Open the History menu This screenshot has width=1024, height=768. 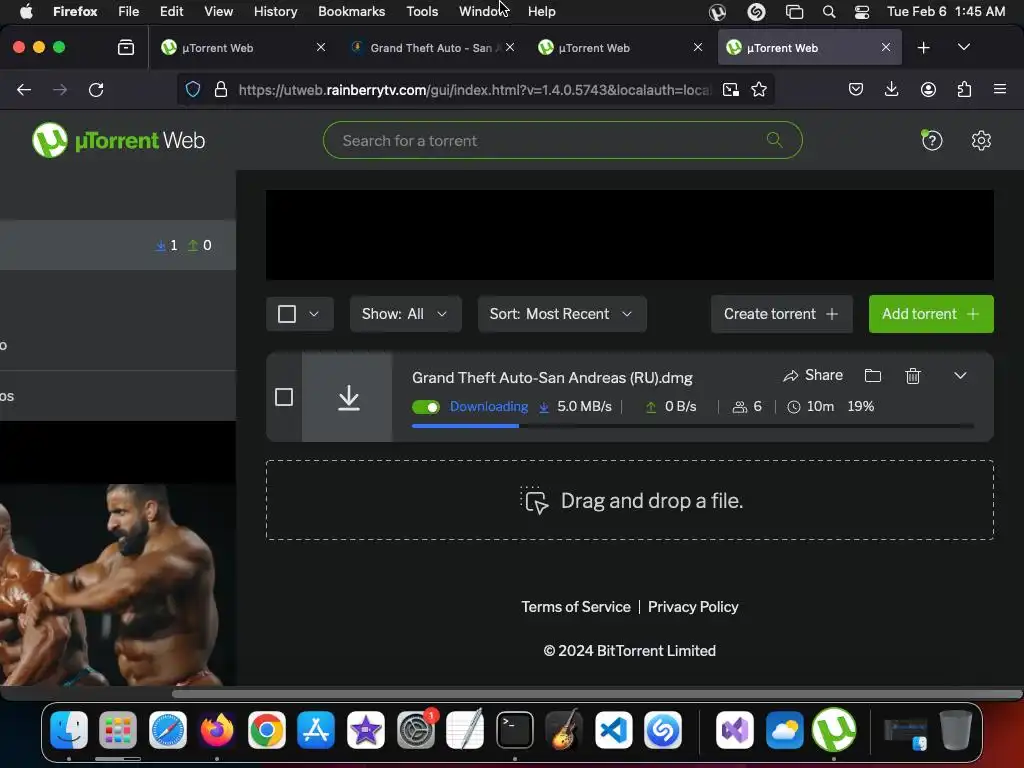[x=275, y=12]
